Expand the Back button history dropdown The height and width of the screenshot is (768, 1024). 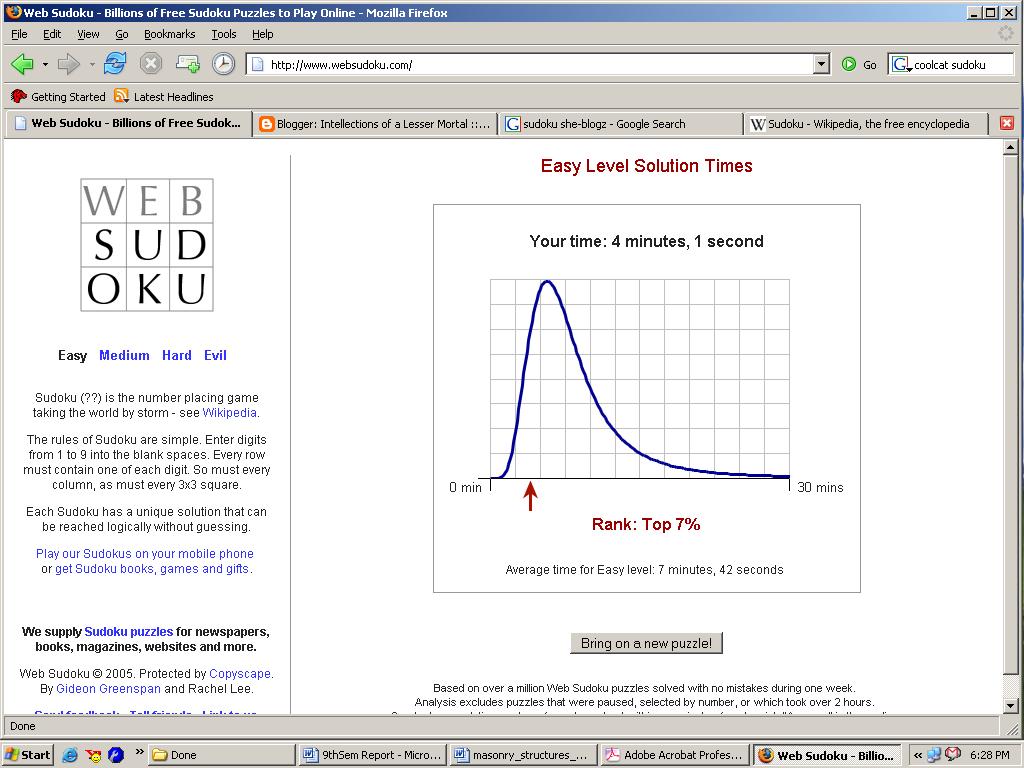click(x=45, y=65)
